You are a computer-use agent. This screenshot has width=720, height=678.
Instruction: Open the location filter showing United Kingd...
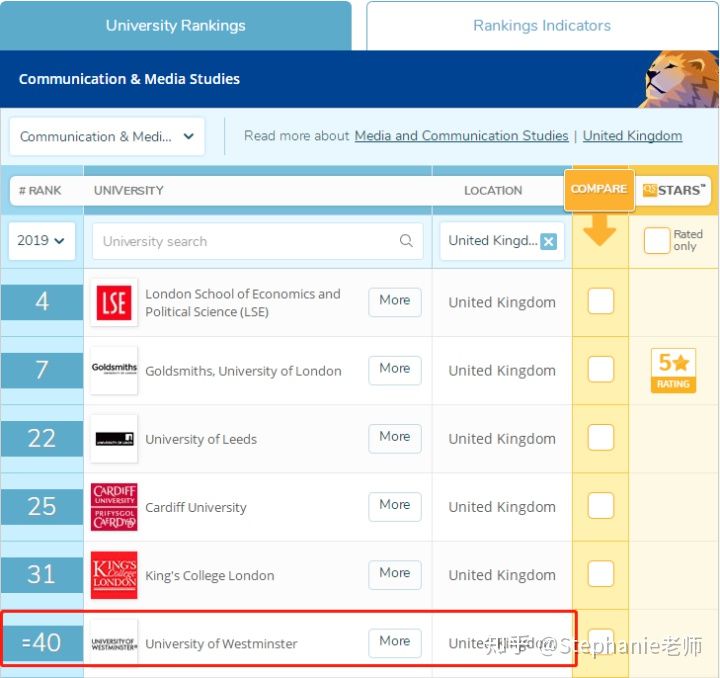(x=501, y=241)
